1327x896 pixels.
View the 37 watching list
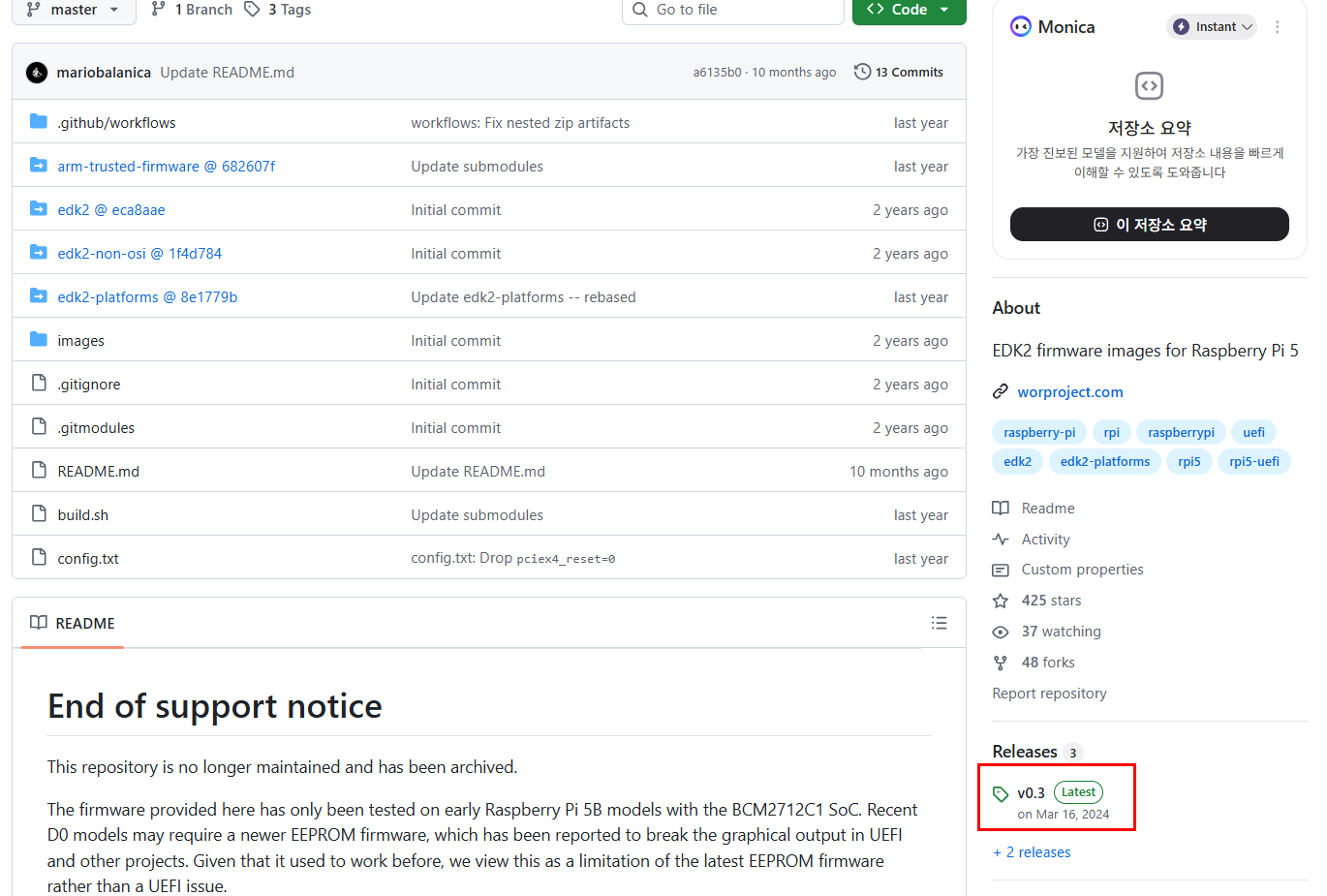[1047, 632]
